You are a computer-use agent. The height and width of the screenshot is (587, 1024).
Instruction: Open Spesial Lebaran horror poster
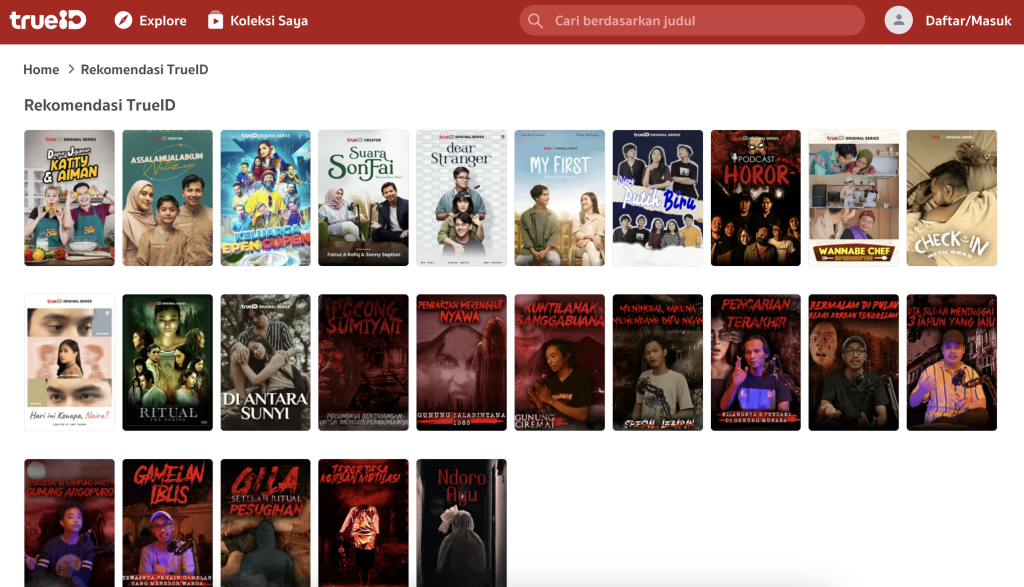point(658,362)
